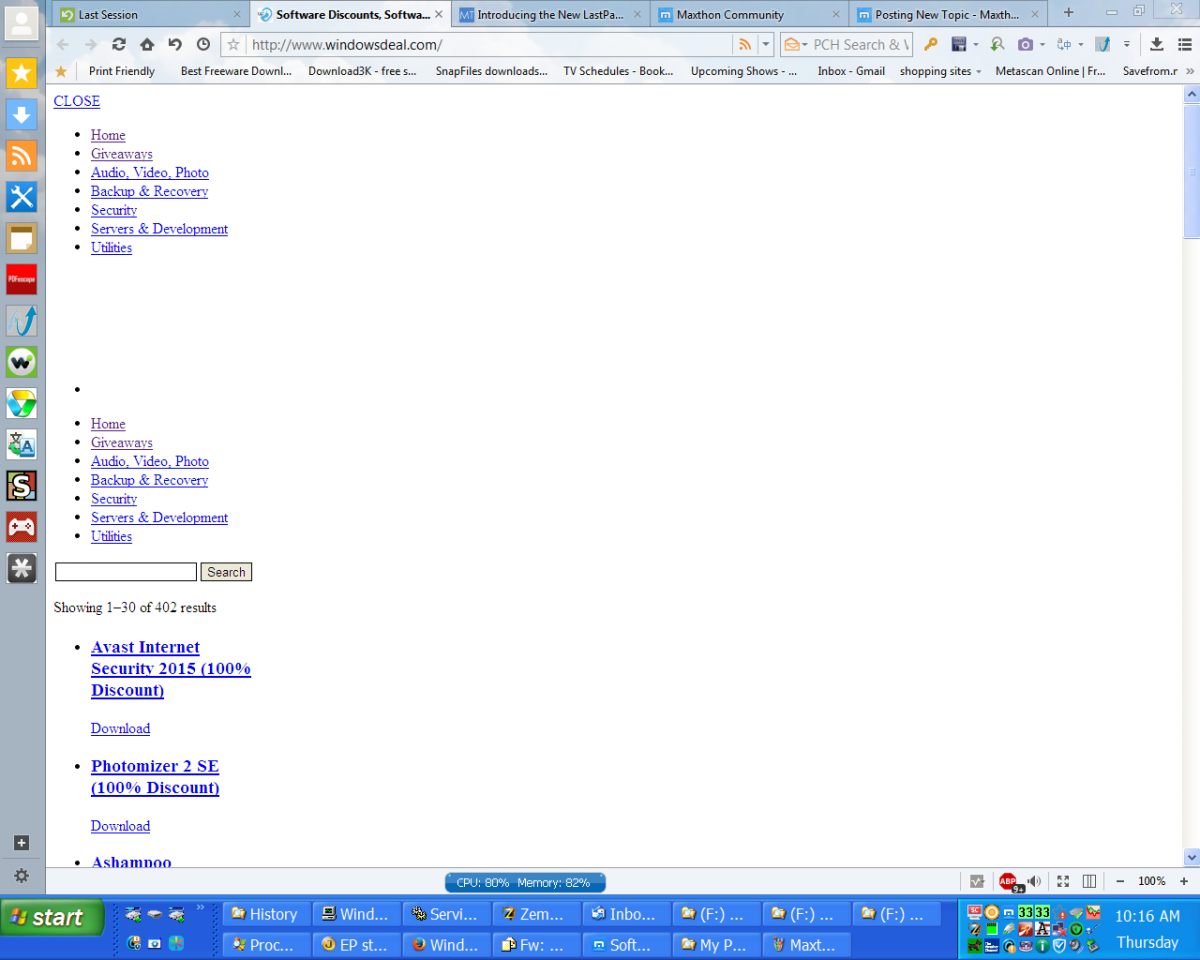Viewport: 1200px width, 960px height.
Task: Open a new tab with the plus button
Action: click(x=1069, y=13)
